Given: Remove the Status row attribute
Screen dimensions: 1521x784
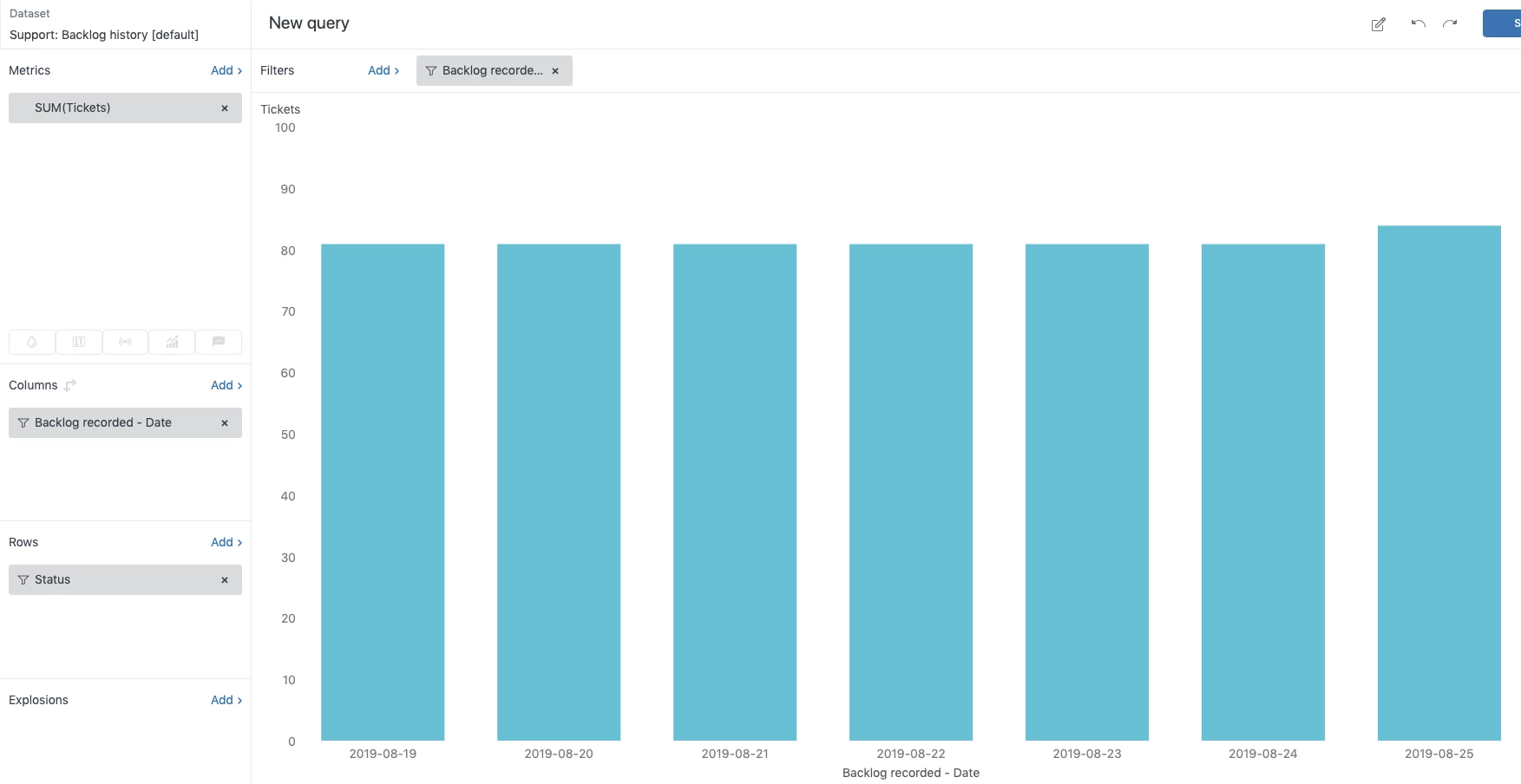Looking at the screenshot, I should point(225,580).
